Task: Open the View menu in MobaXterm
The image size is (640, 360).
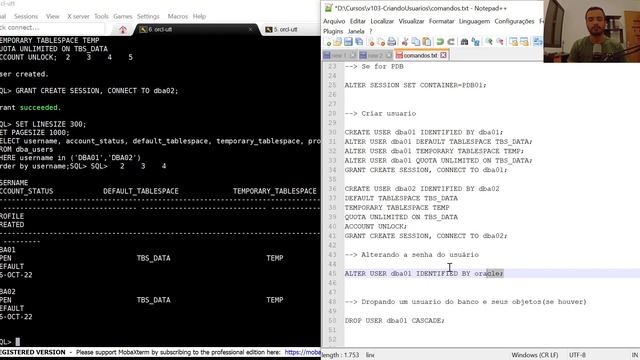Action: [52, 16]
